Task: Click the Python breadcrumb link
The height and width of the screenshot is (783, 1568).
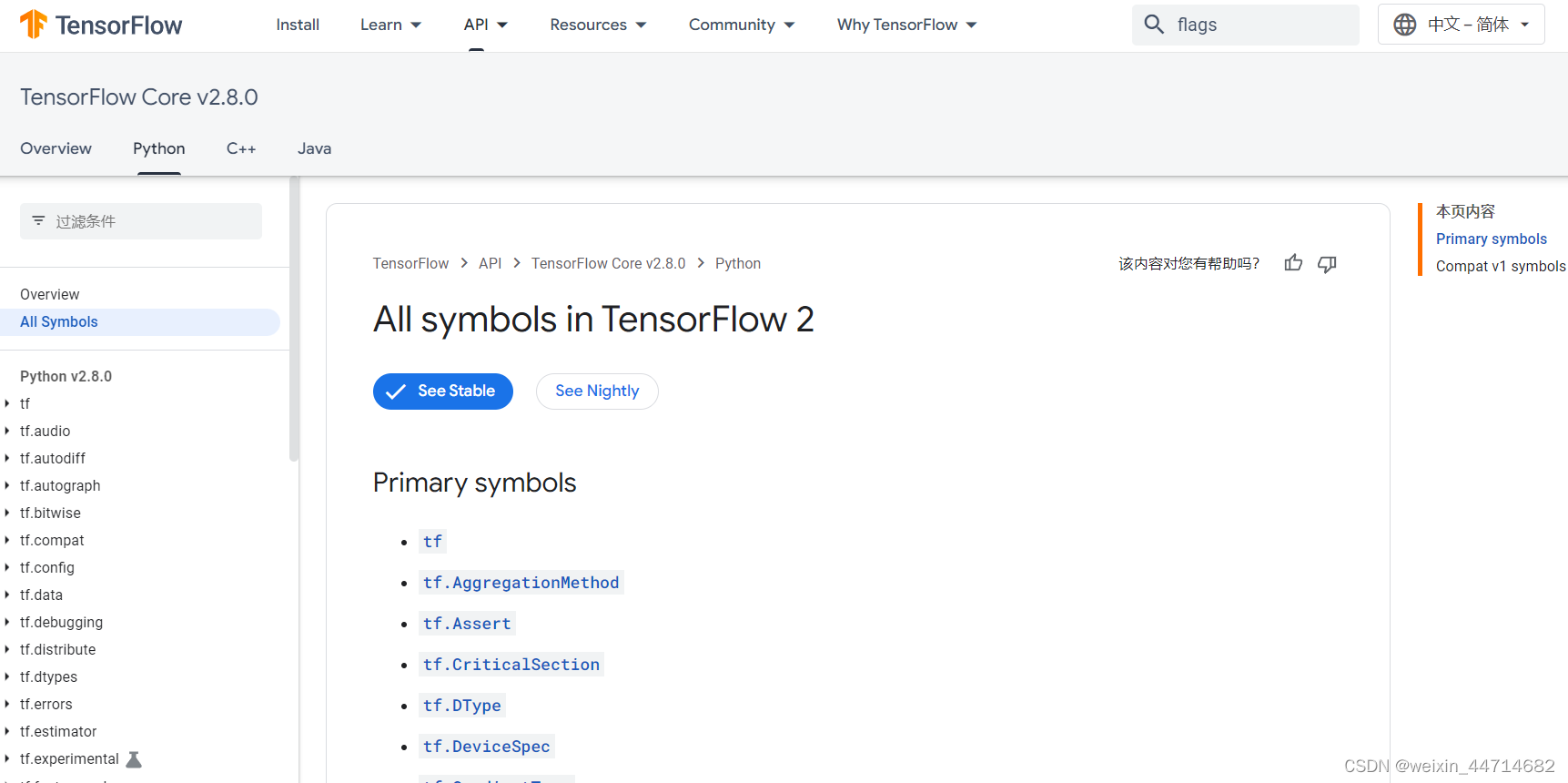Action: tap(738, 263)
